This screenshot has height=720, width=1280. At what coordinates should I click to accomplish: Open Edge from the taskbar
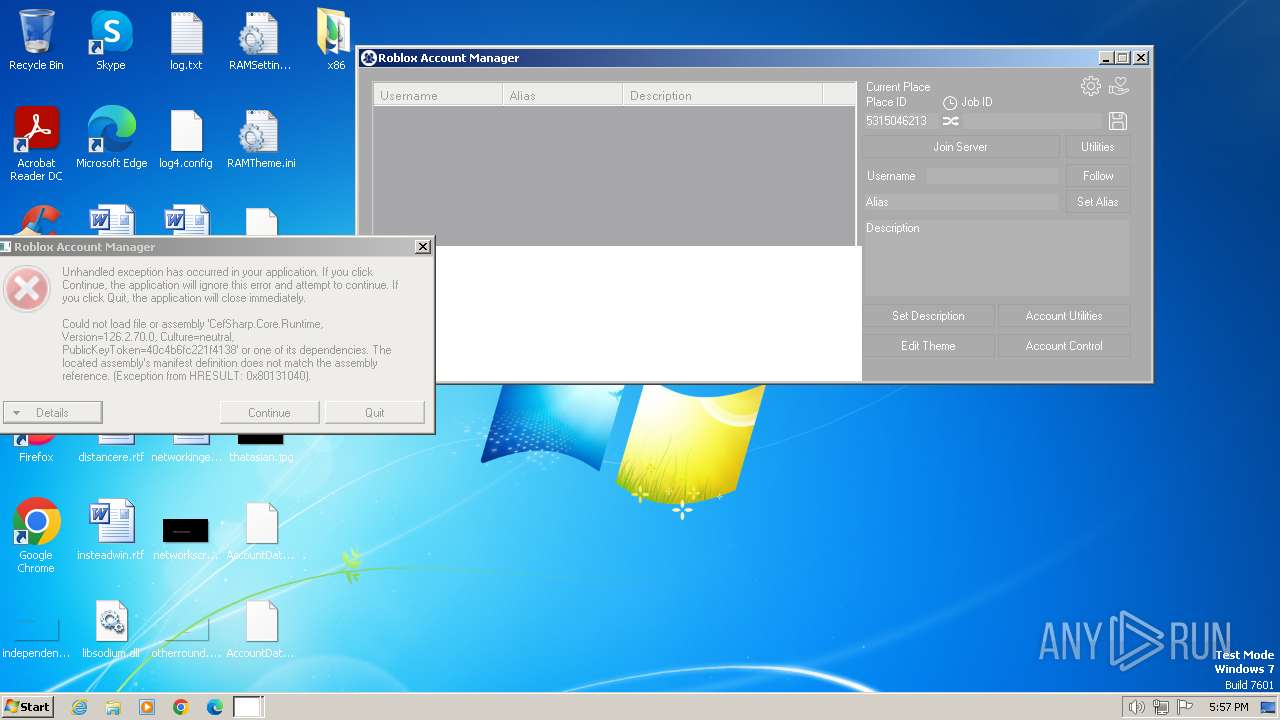[x=215, y=707]
